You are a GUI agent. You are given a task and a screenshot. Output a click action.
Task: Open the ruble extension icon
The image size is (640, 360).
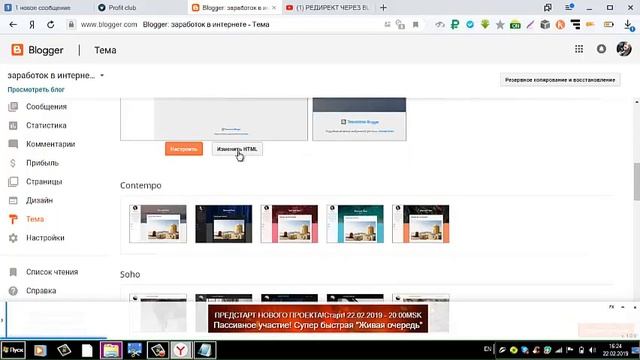coord(455,24)
